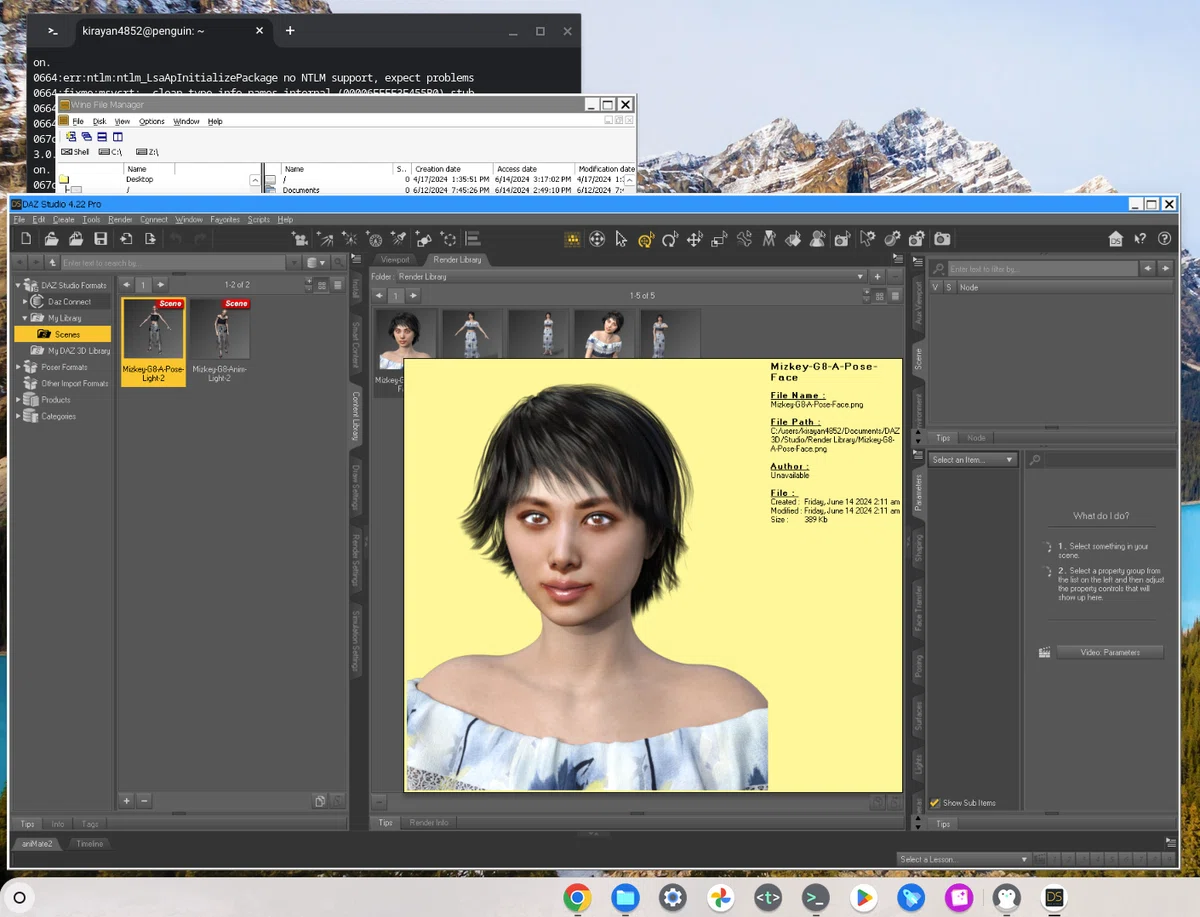Open the Options menu in Wine File Manager
Image resolution: width=1200 pixels, height=917 pixels.
click(152, 121)
